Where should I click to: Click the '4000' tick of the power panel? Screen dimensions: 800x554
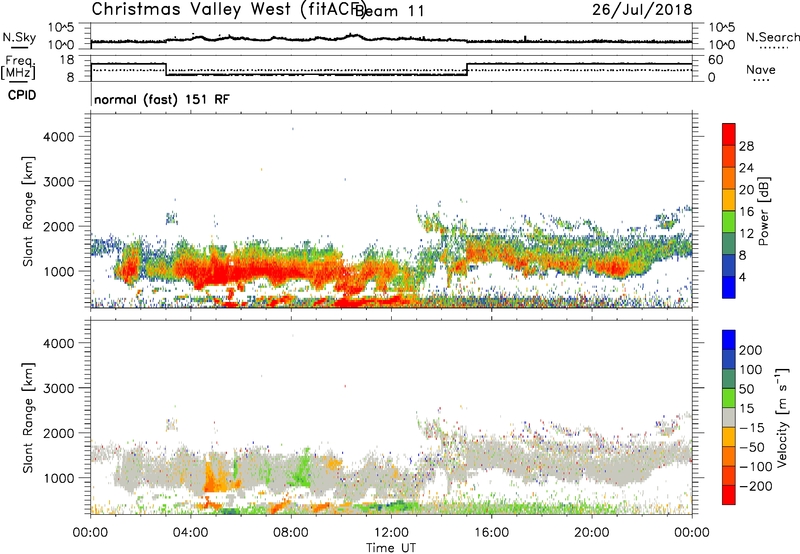(59, 137)
